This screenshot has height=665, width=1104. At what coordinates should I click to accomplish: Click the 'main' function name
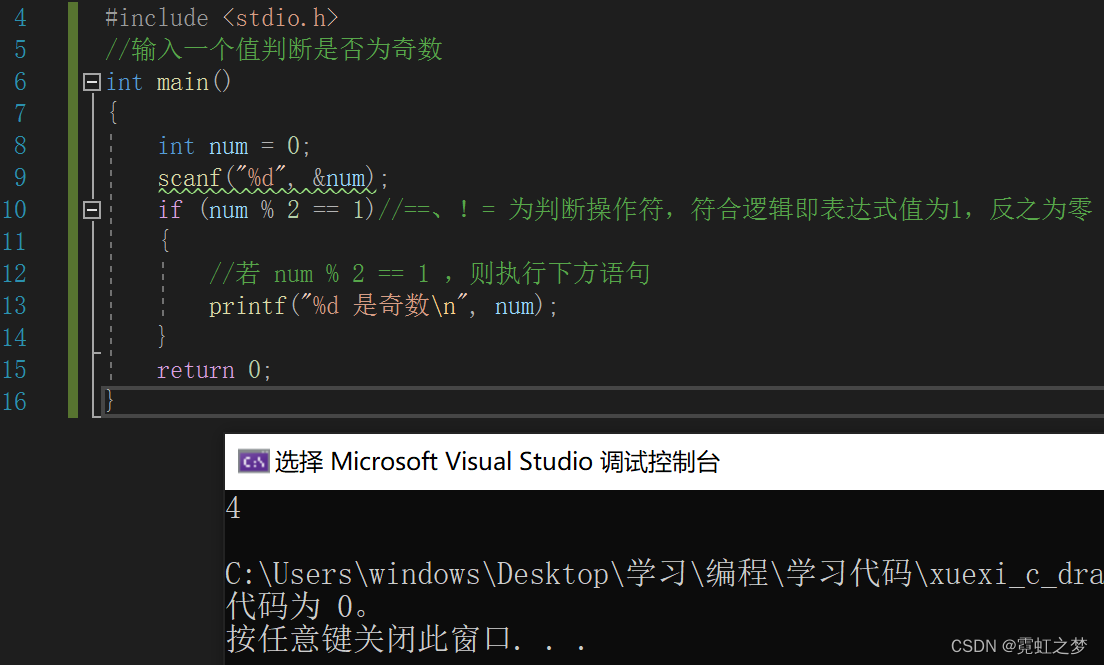[x=183, y=82]
